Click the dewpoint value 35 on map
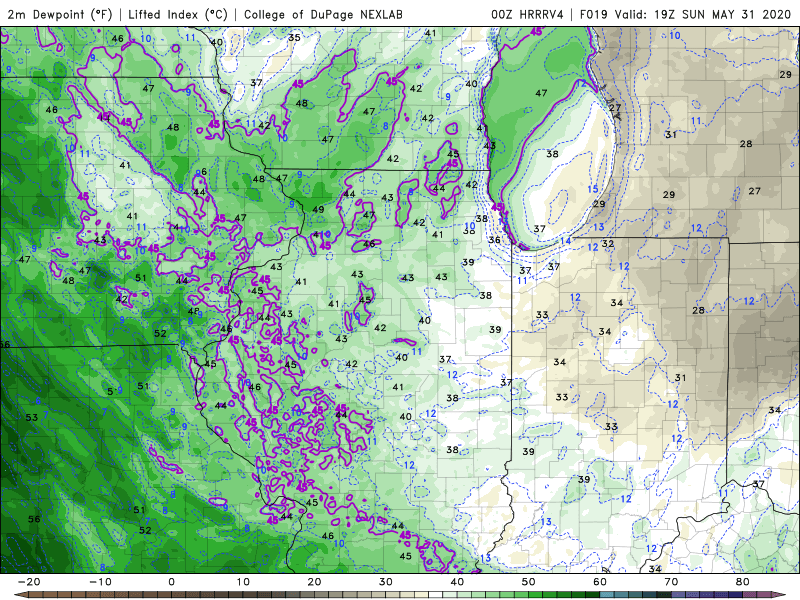Image resolution: width=800 pixels, height=600 pixels. [294, 37]
